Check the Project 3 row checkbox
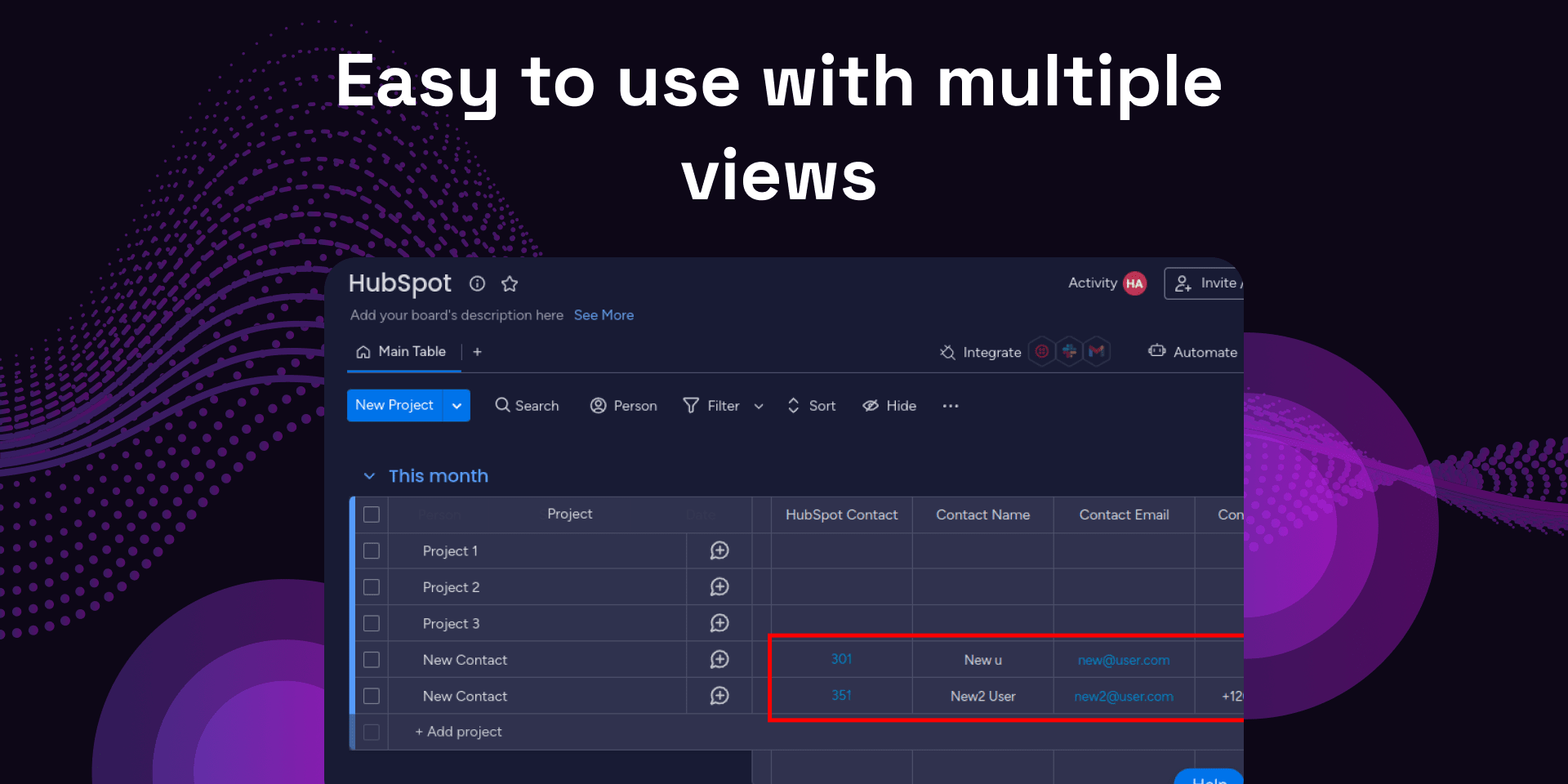The image size is (1568, 784). click(x=372, y=624)
